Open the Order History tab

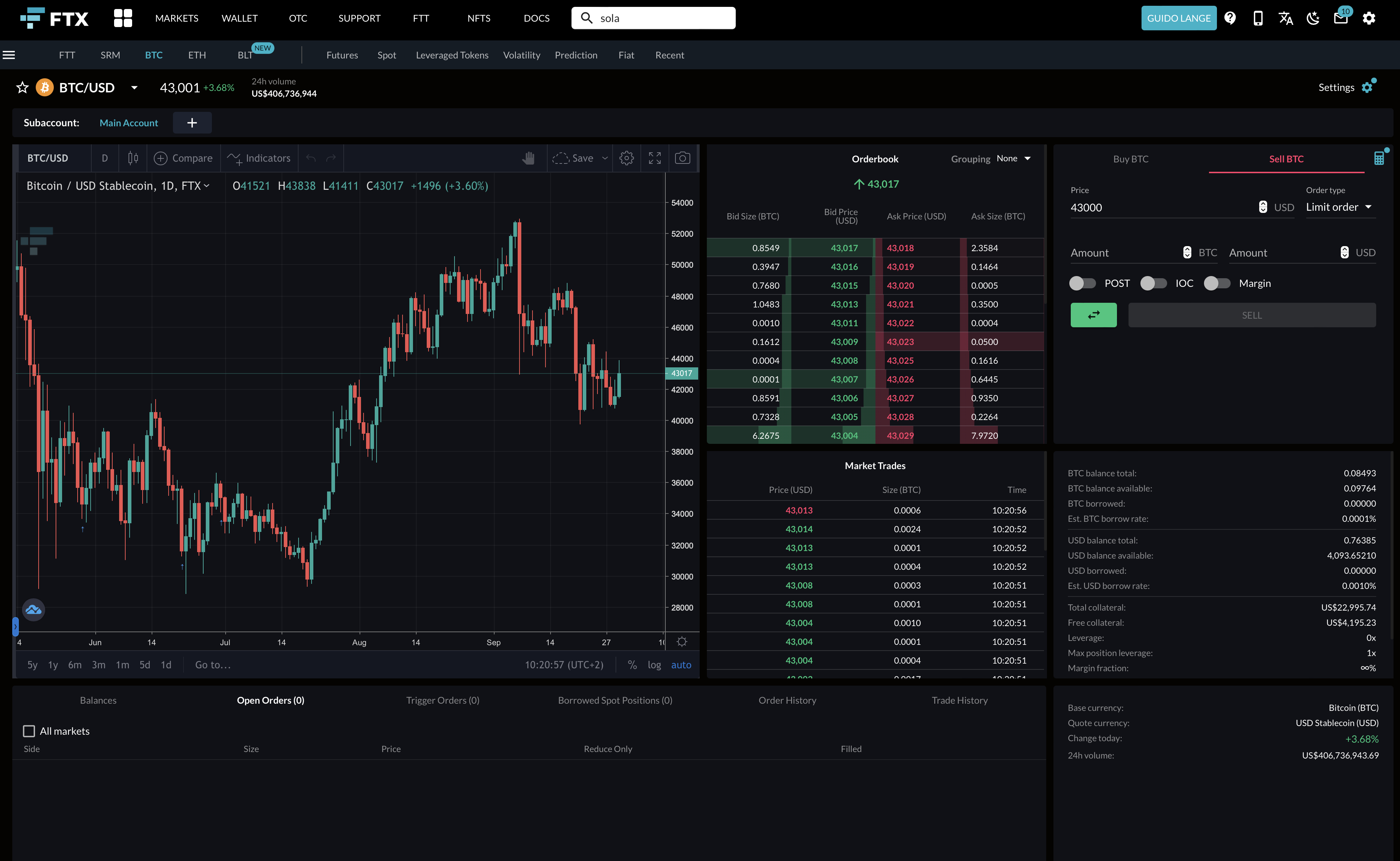[787, 700]
